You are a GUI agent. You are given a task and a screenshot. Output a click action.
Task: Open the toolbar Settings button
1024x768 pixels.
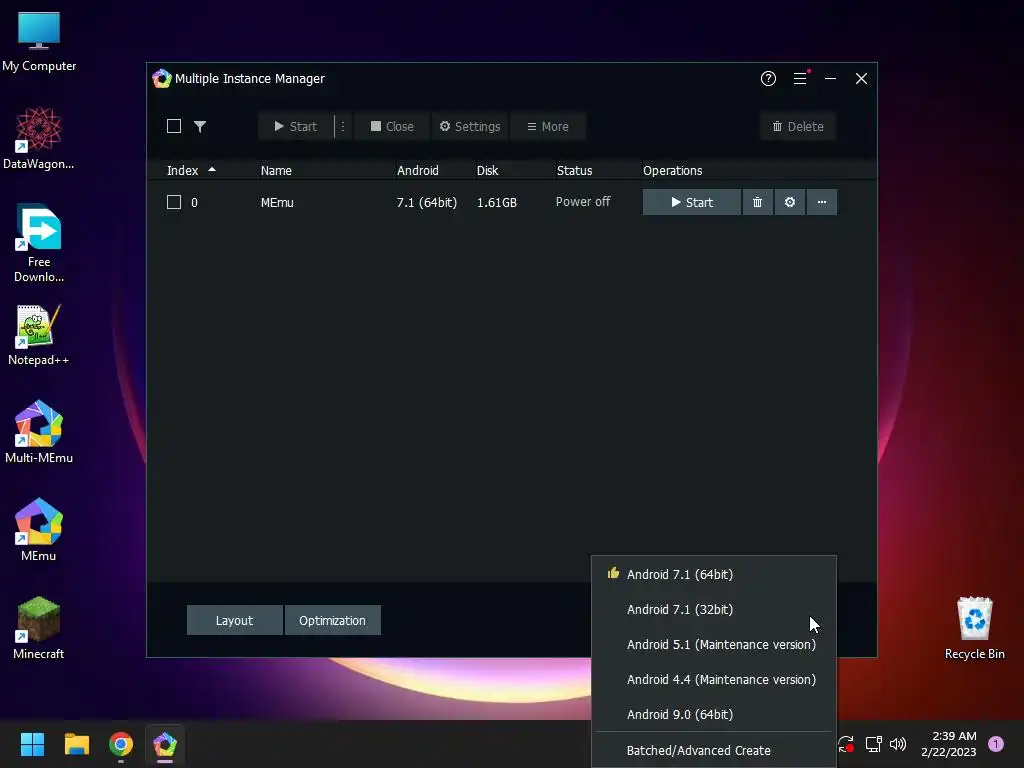pyautogui.click(x=470, y=127)
